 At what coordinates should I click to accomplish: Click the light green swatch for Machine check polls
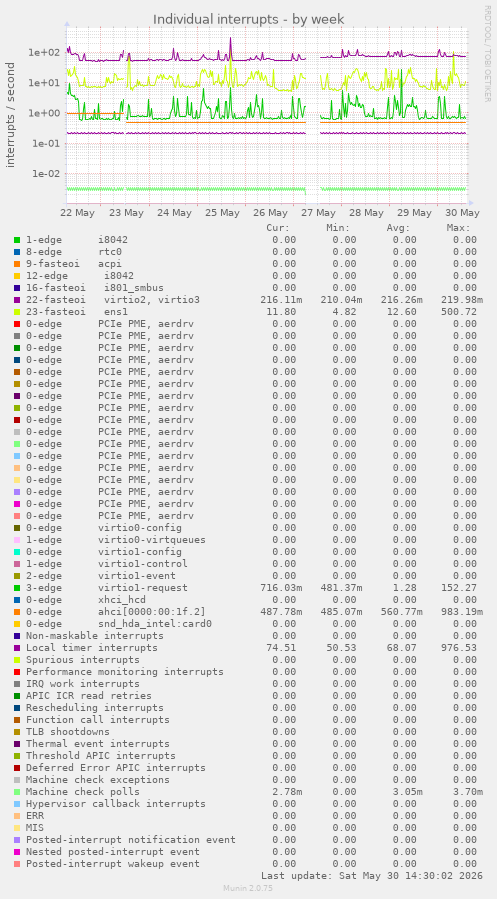(x=17, y=792)
